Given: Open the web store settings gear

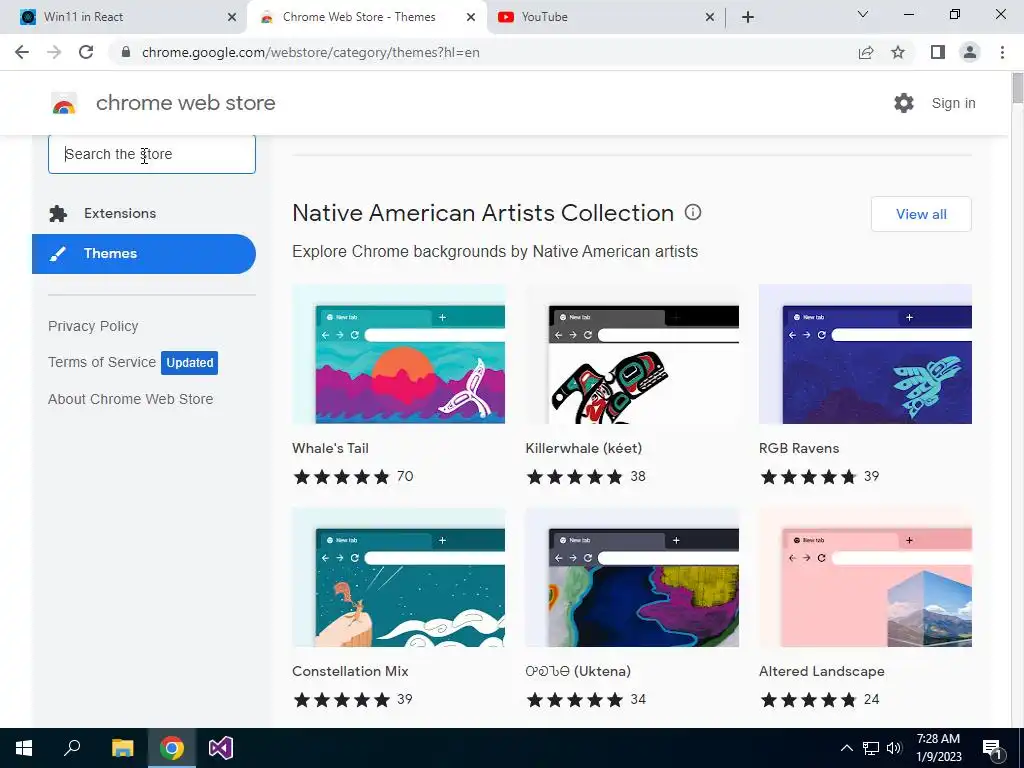Looking at the screenshot, I should coord(904,103).
